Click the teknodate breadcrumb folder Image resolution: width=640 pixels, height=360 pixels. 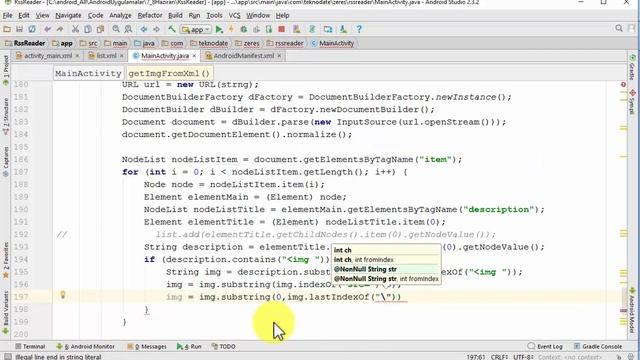209,43
